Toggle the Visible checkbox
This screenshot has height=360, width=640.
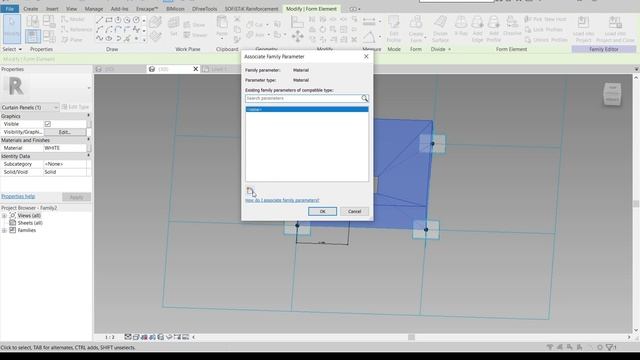click(x=48, y=124)
